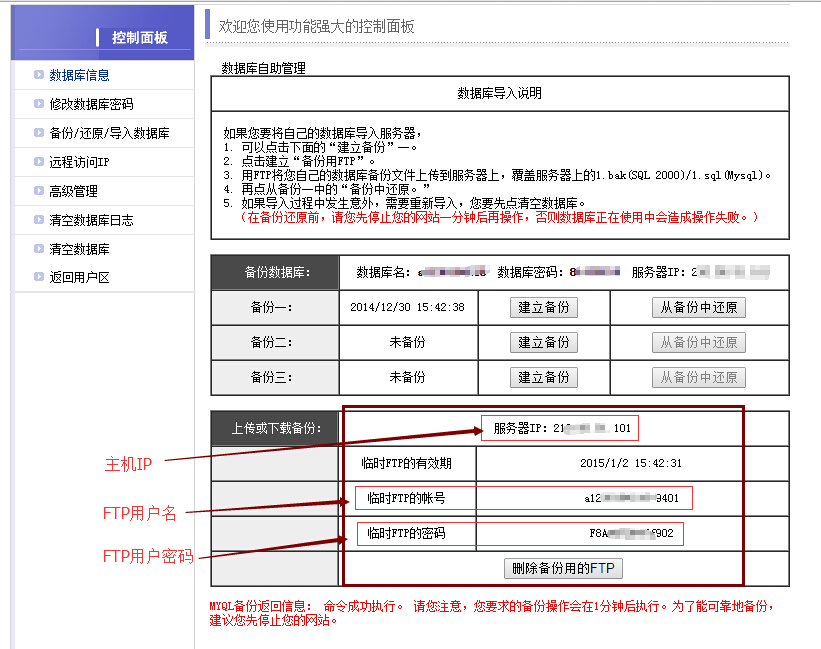821x649 pixels.
Task: Click the bullet icon beside 清空数据库
Action: [x=39, y=249]
